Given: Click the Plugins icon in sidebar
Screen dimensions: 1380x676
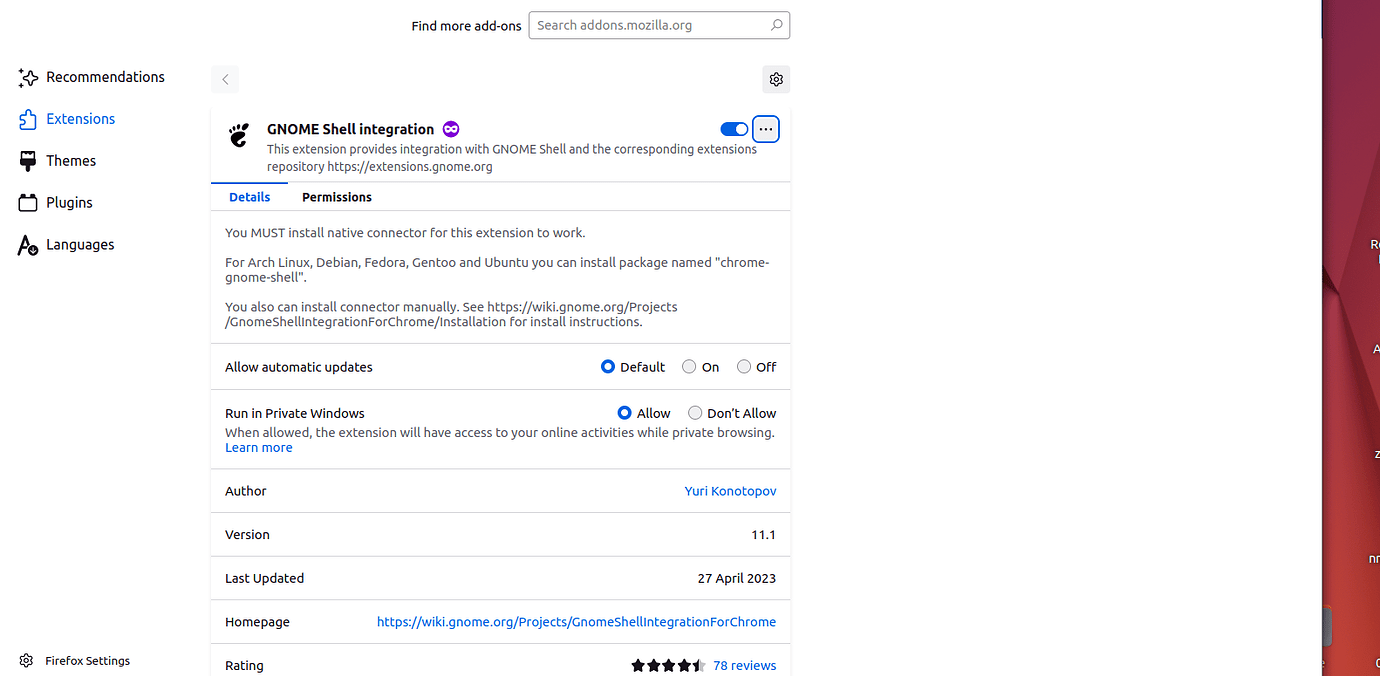Looking at the screenshot, I should click(x=28, y=203).
